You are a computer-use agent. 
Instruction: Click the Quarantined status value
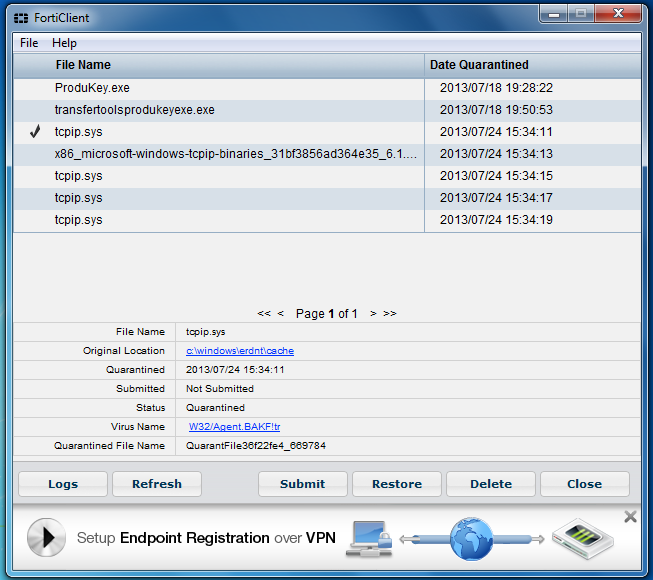point(215,408)
